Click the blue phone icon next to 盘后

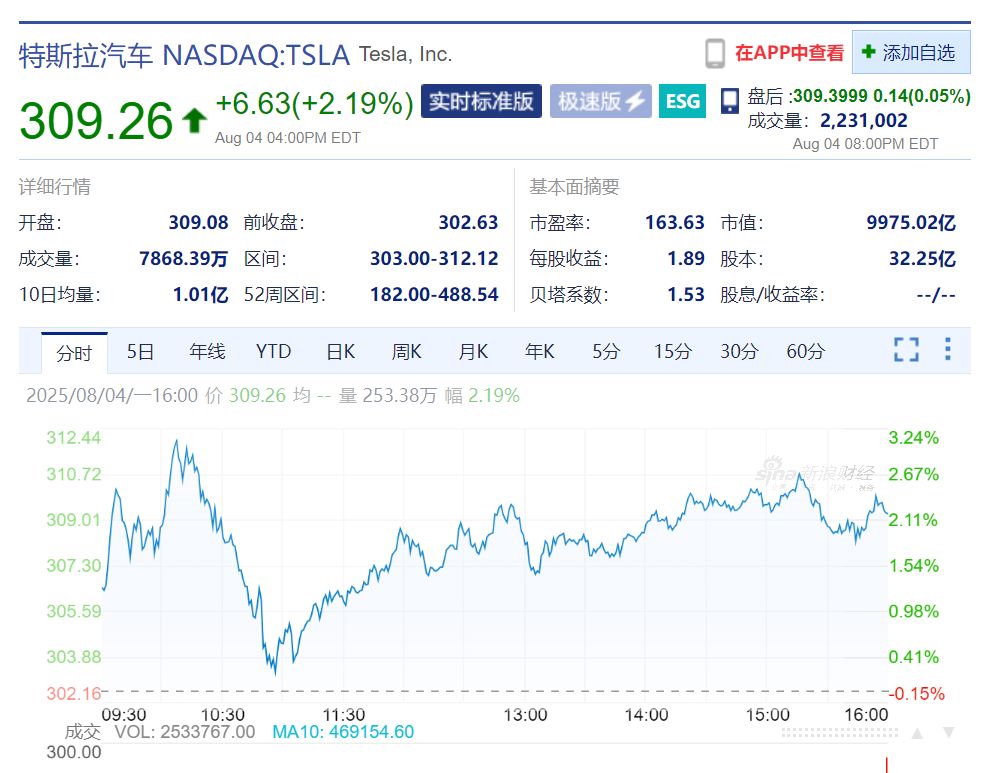[730, 99]
